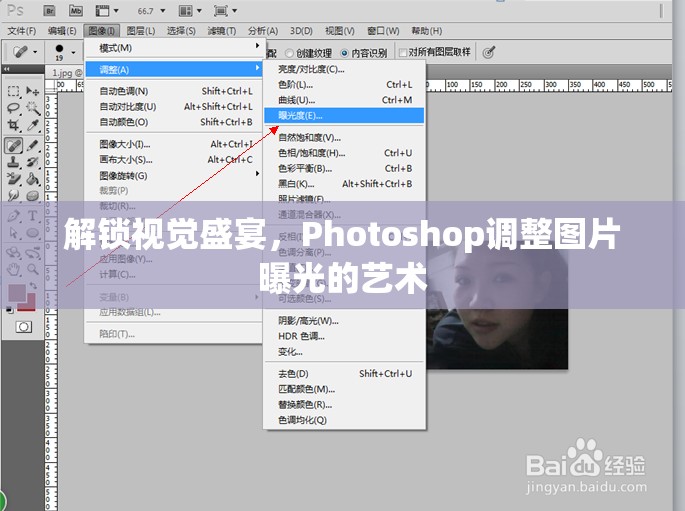Select the Clone Stamp tool
The width and height of the screenshot is (685, 511).
click(14, 162)
